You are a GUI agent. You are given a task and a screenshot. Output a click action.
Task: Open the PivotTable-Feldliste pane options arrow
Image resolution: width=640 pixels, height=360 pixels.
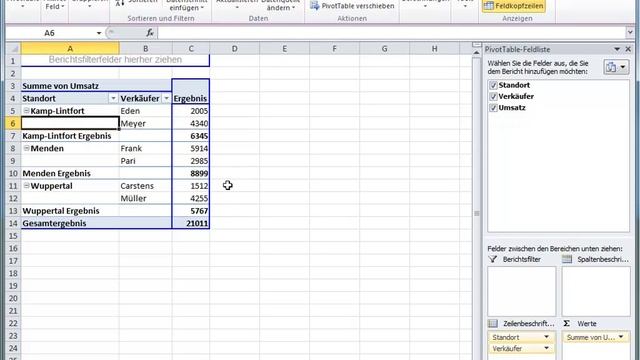617,49
